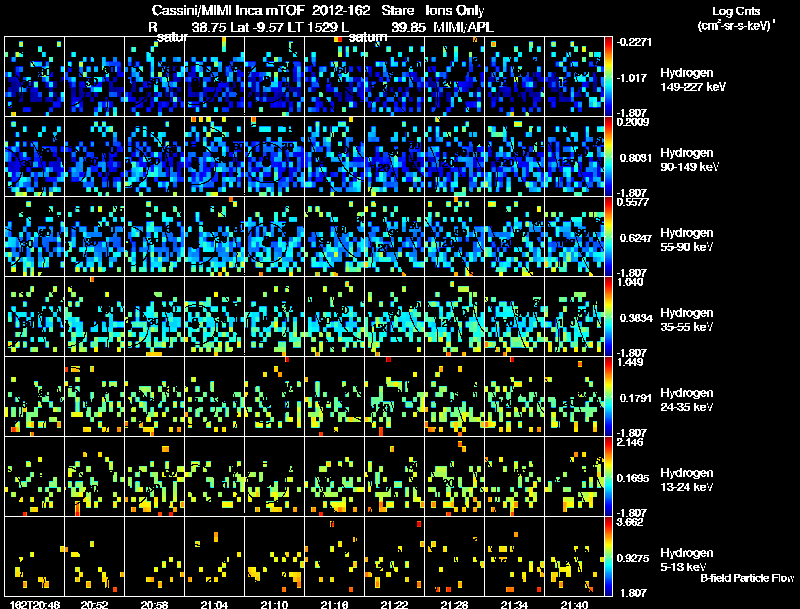Click the '21:10' time axis label
The width and height of the screenshot is (800, 609).
click(274, 605)
